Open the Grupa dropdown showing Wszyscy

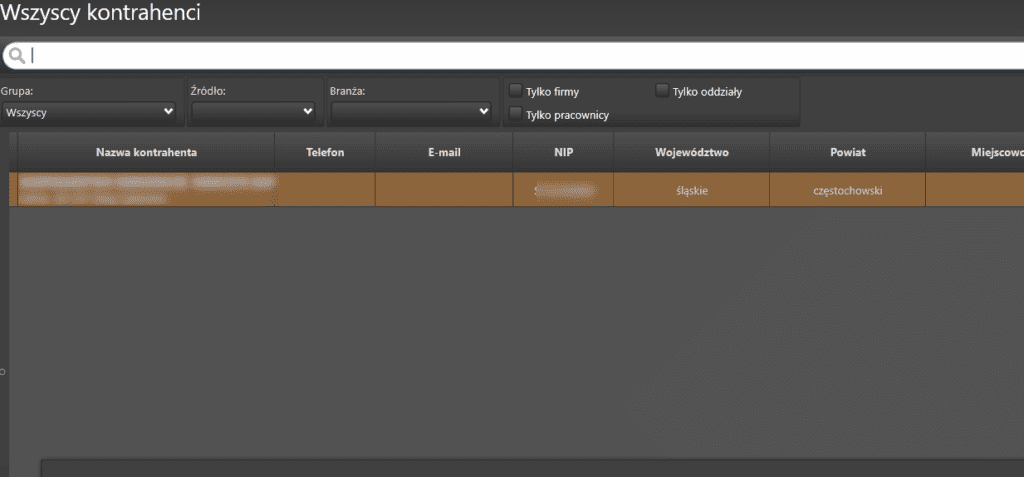pyautogui.click(x=89, y=112)
